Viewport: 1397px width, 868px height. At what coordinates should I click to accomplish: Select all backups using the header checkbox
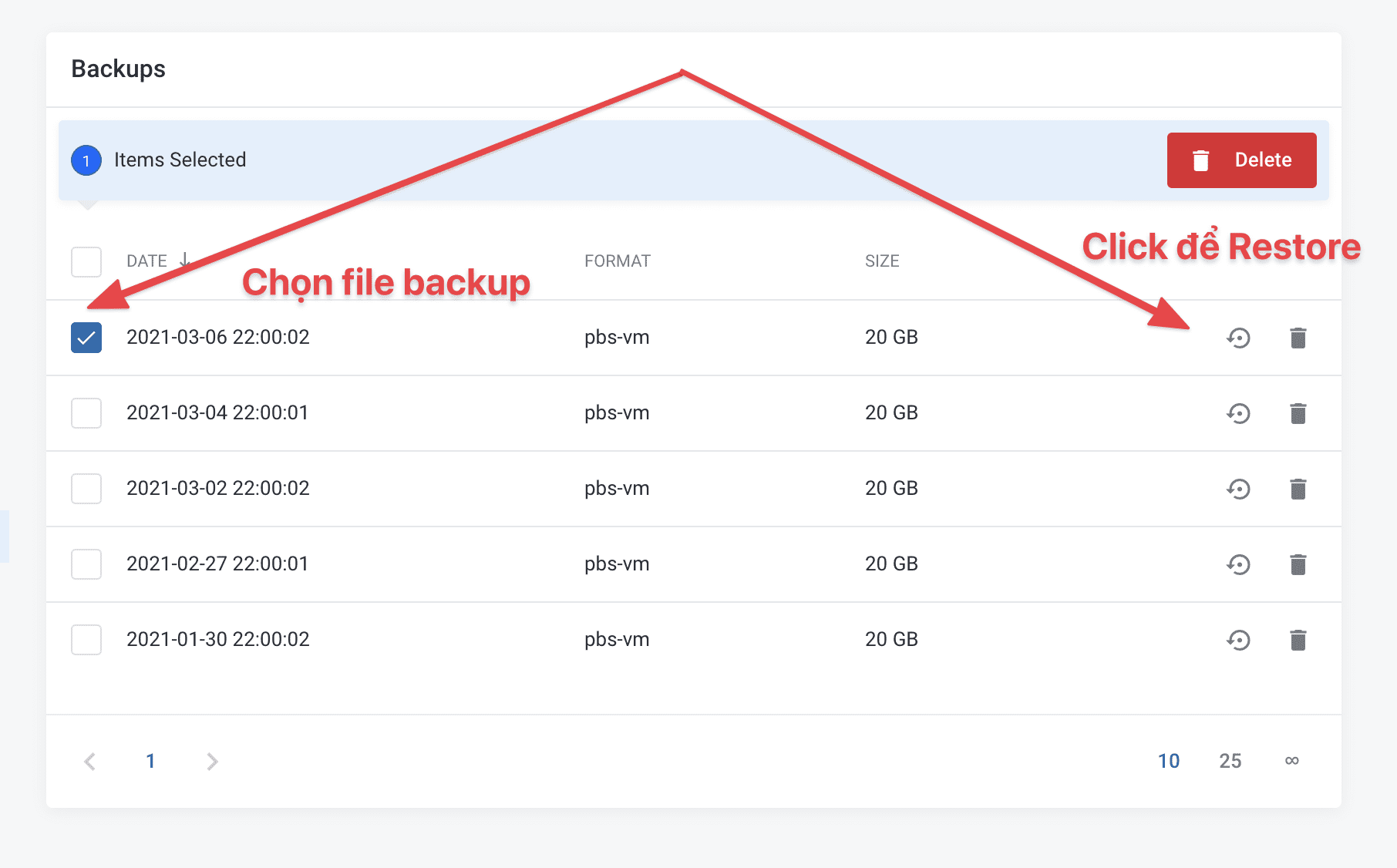pos(86,261)
